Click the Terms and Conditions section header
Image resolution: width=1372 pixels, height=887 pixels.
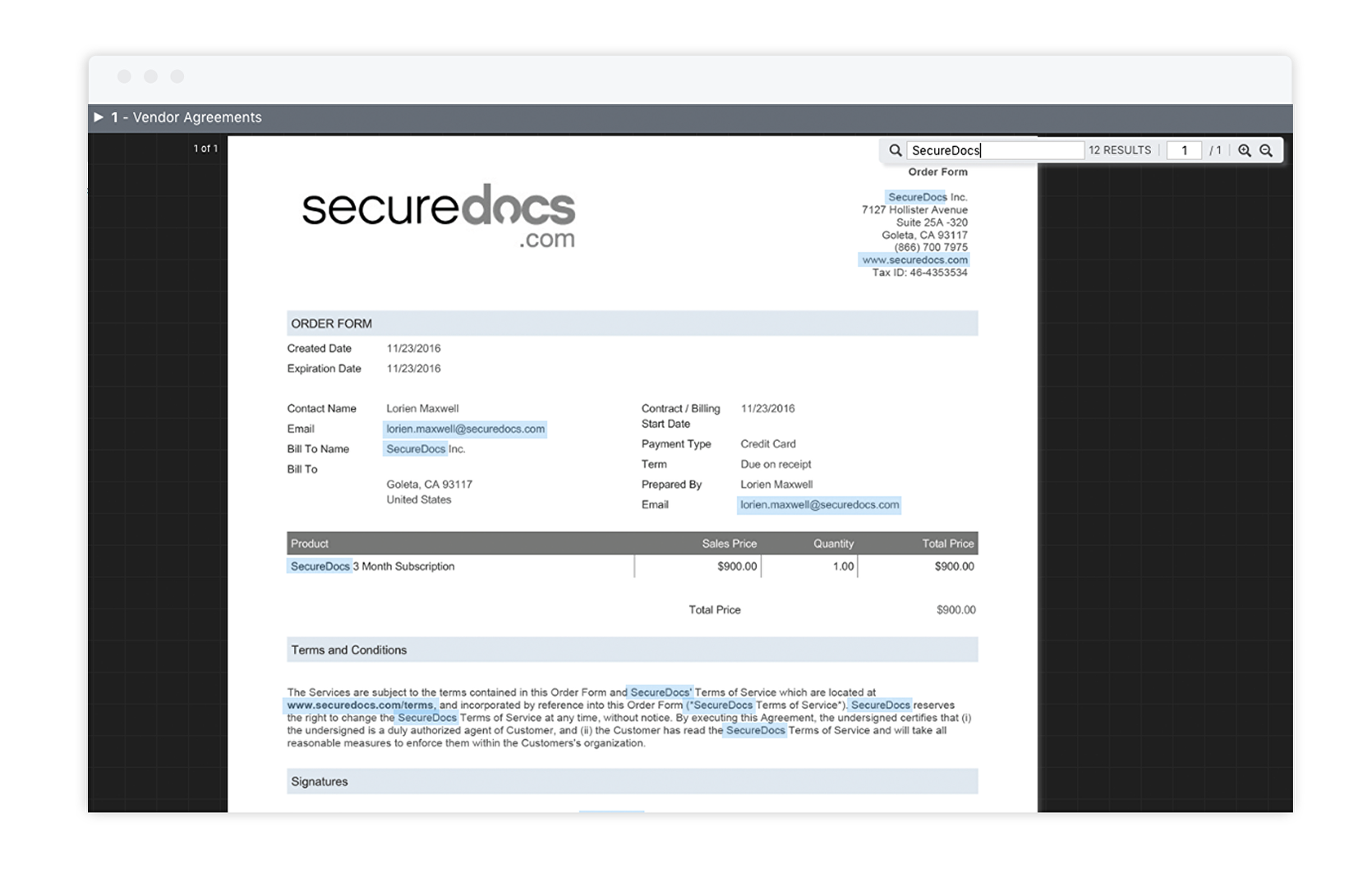[x=632, y=650]
